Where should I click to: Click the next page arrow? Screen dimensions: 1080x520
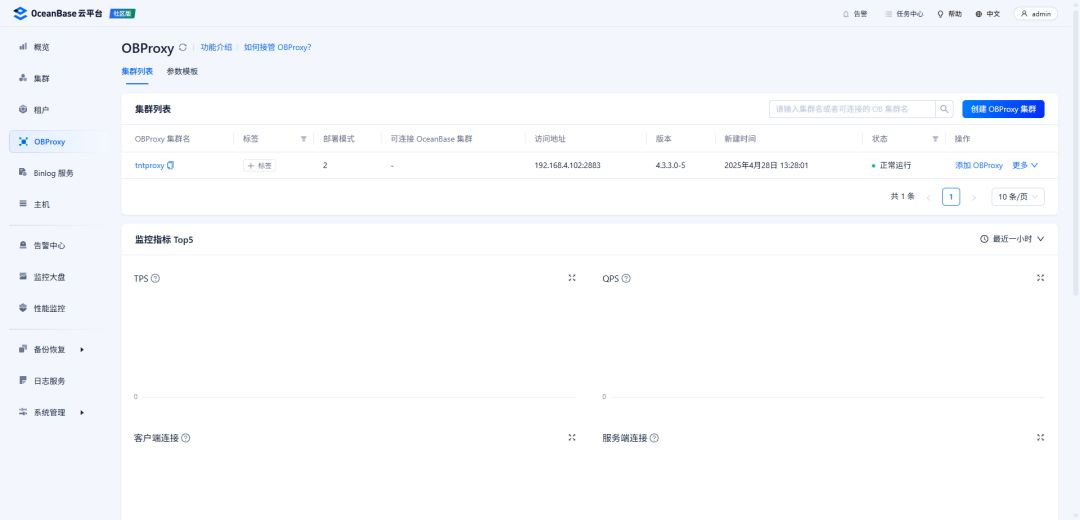click(973, 198)
